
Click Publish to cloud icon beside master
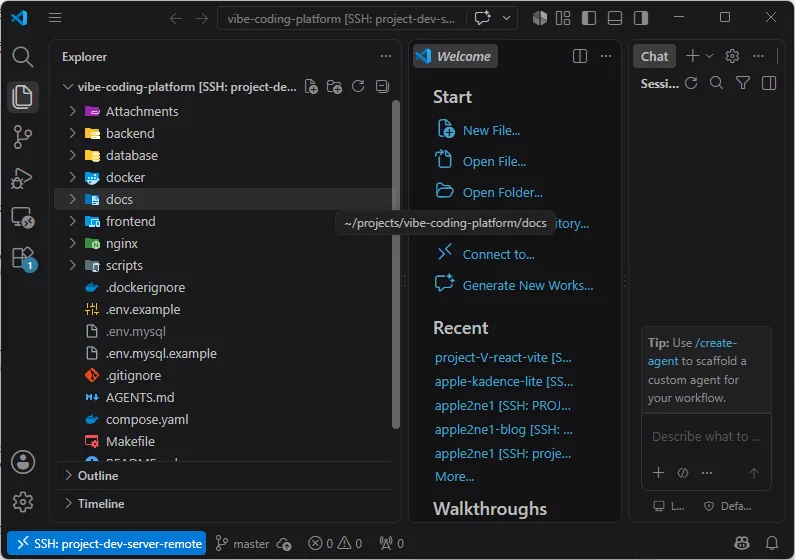[x=284, y=544]
